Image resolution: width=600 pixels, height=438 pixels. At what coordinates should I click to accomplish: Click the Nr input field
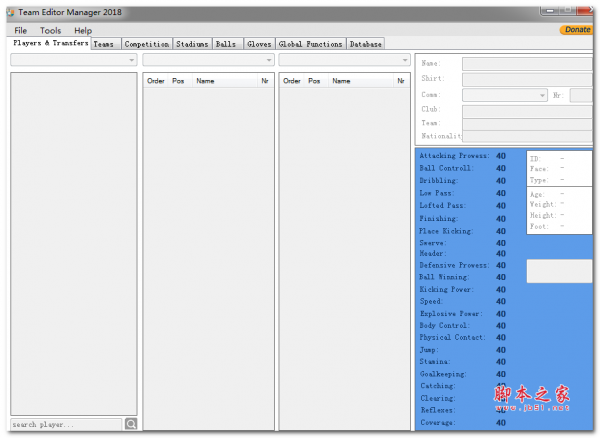tap(581, 95)
